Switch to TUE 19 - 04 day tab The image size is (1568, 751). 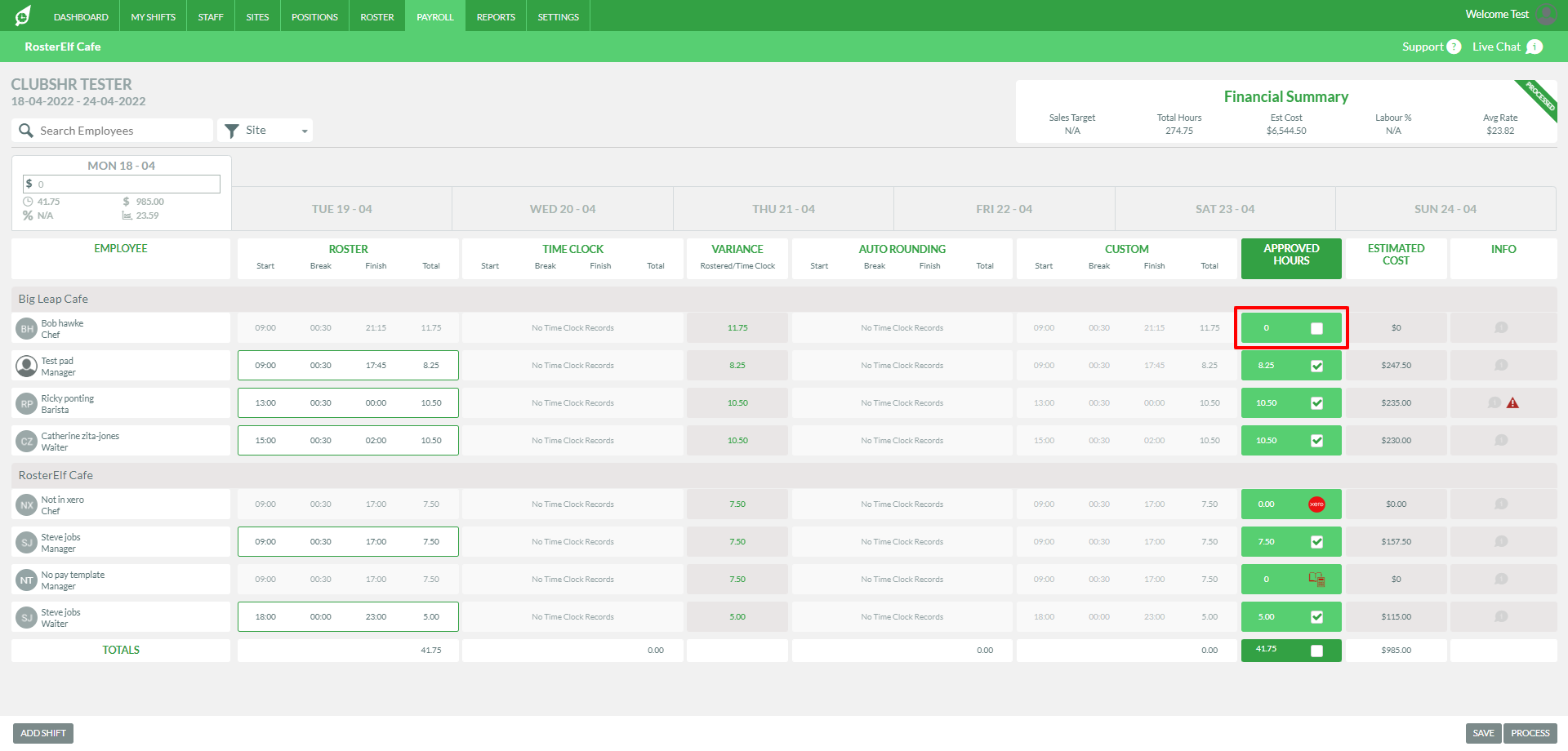341,209
